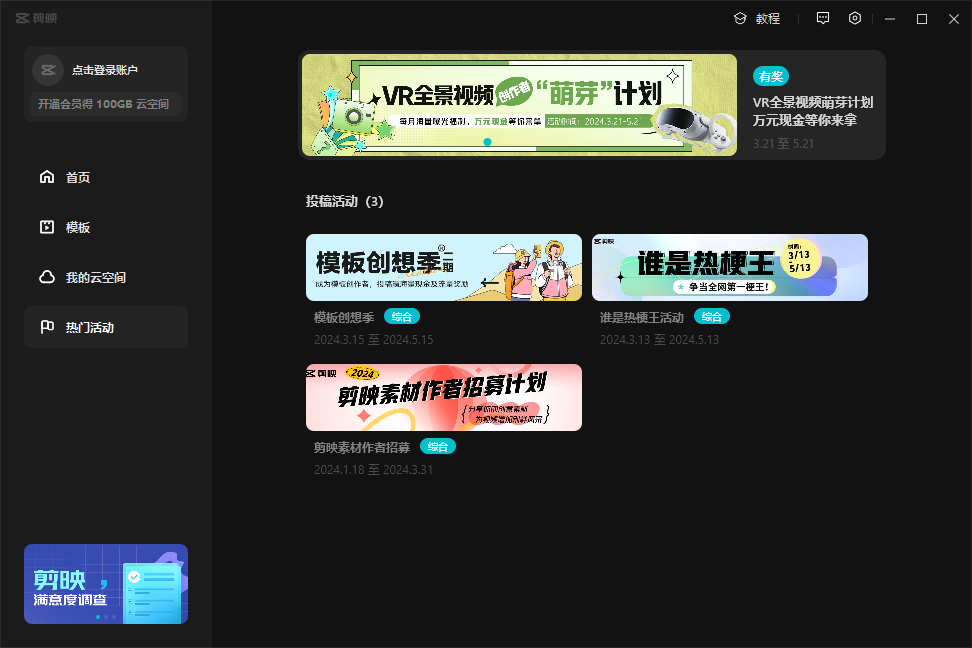Screen dimensions: 972x648
Task: Open the VR全景视频萌芽计划 banner image
Action: [519, 105]
